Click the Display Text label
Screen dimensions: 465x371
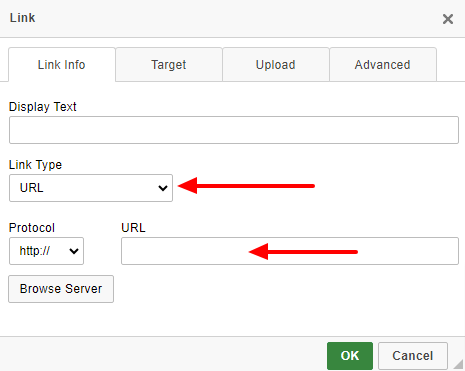pos(43,107)
